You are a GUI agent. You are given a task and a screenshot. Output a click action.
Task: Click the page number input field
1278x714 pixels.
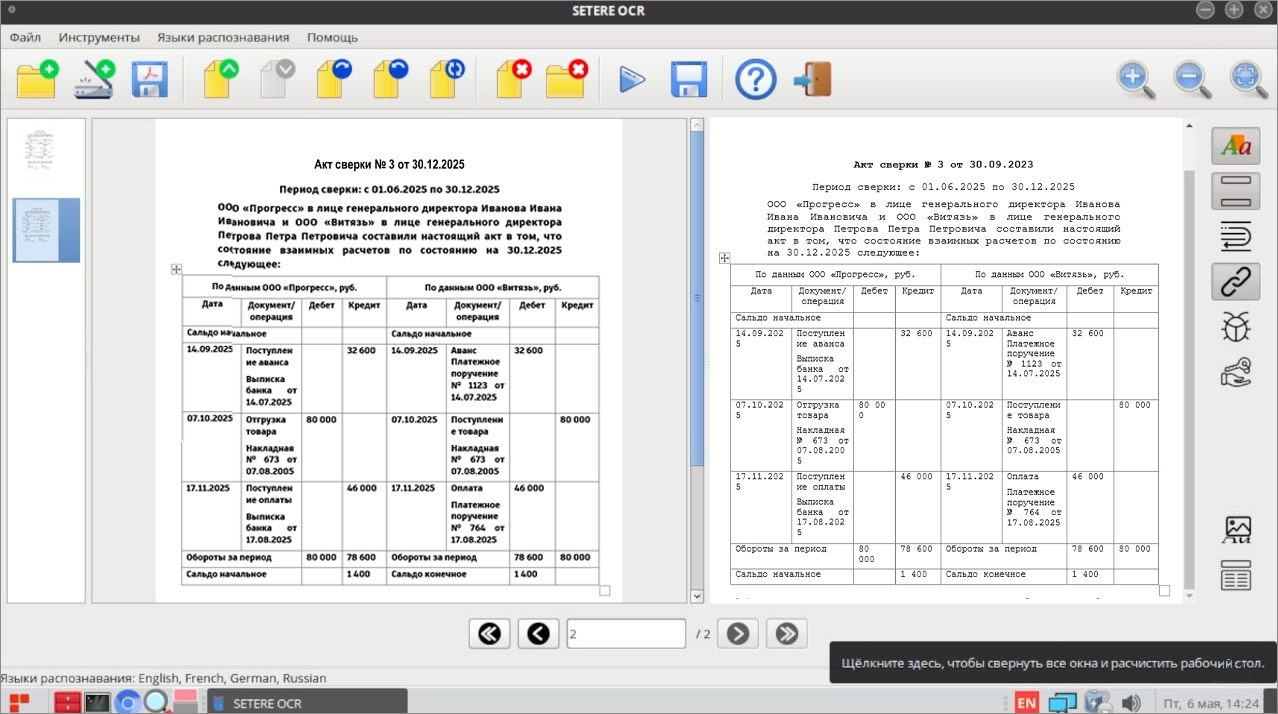point(625,633)
